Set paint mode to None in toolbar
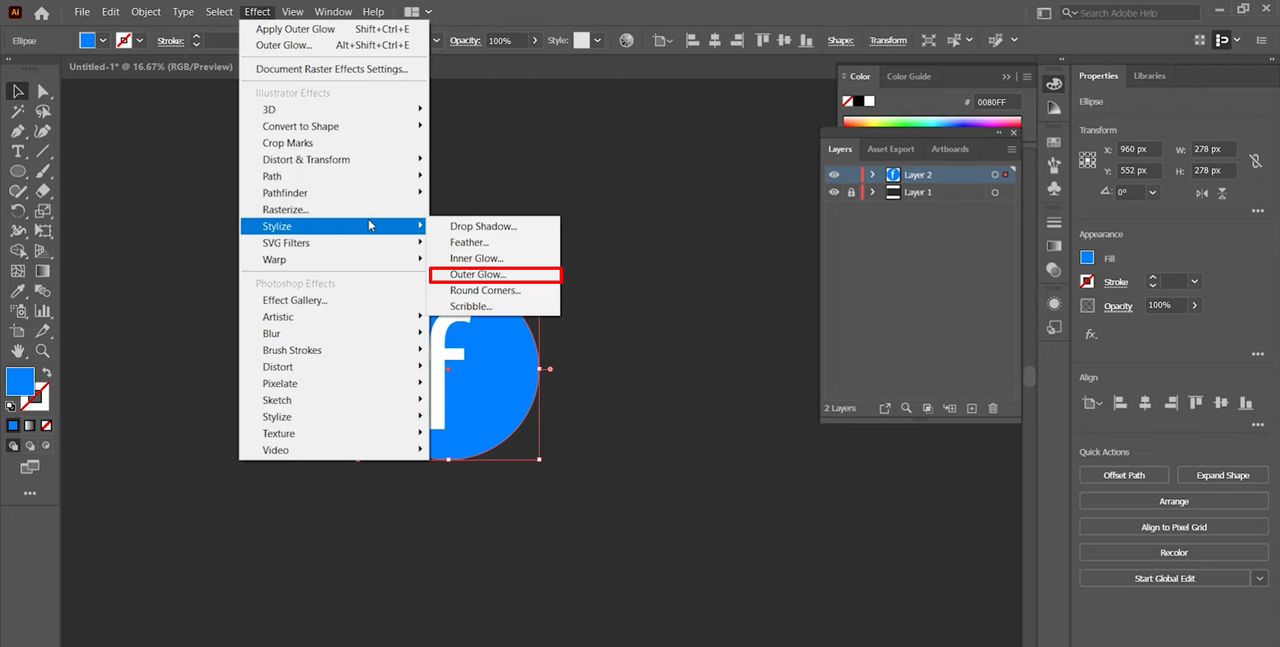Screen dimensions: 1280x647 (x=46, y=425)
